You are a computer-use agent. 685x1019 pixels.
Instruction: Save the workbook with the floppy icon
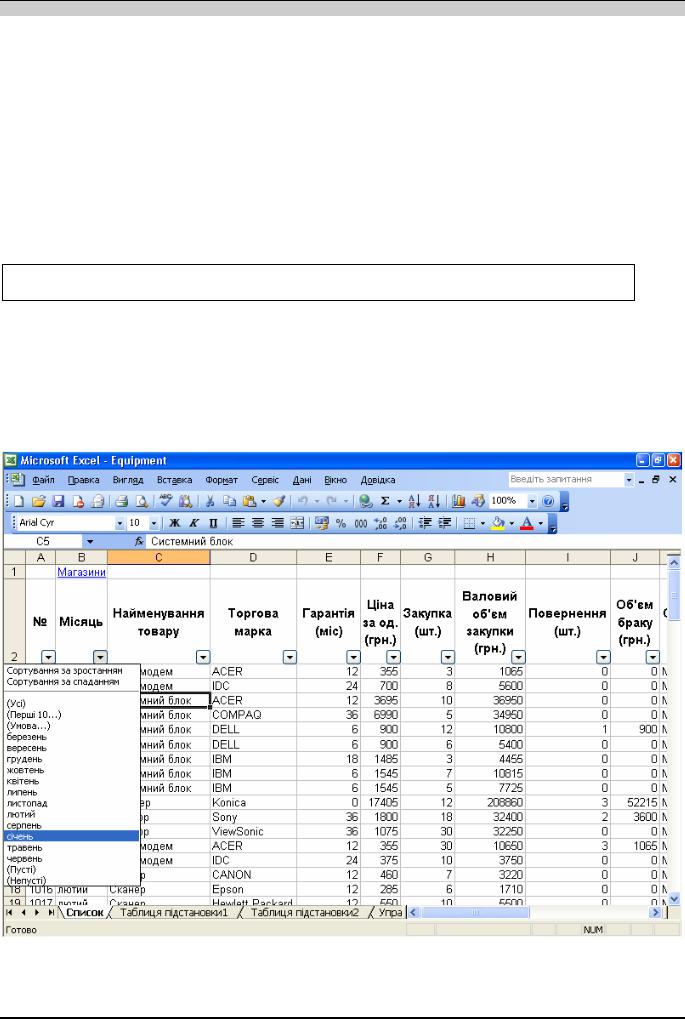58,501
